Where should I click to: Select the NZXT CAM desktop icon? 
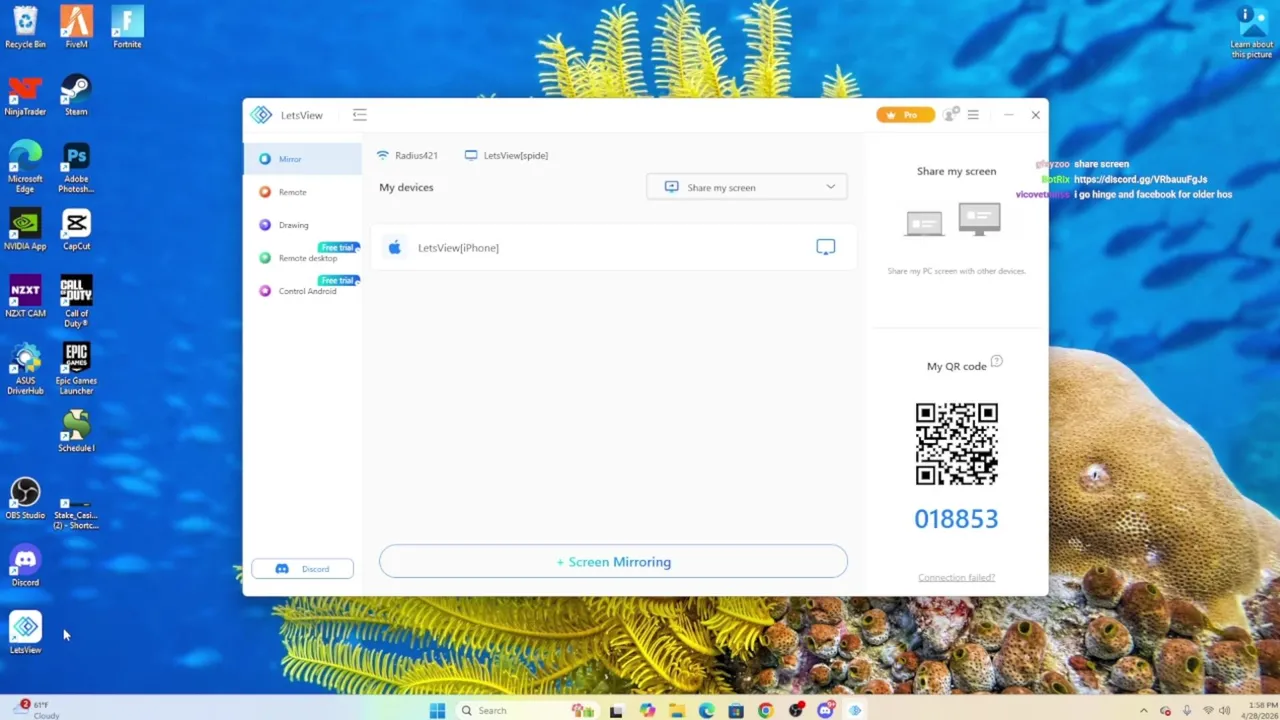[25, 296]
